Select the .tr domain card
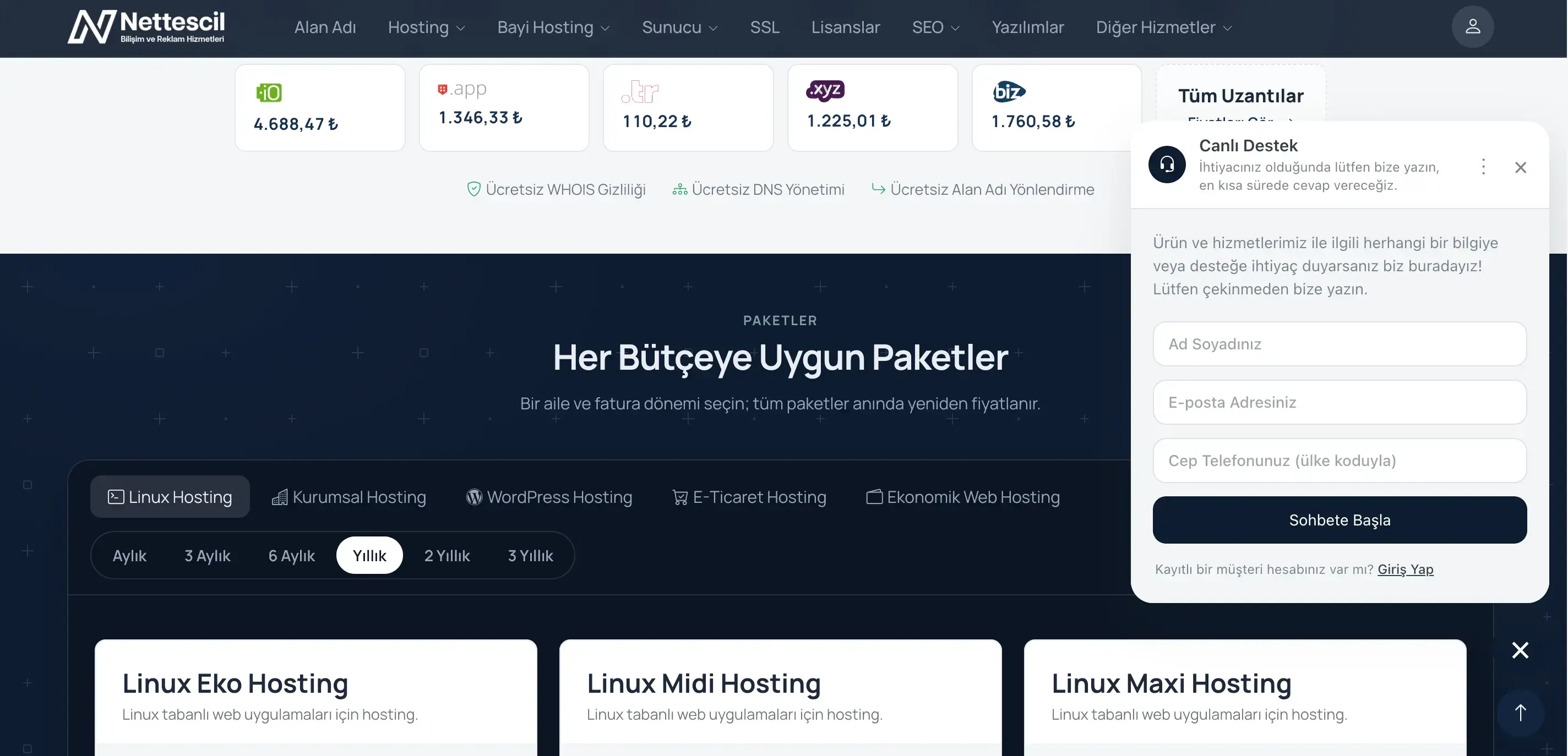The image size is (1568, 756). pyautogui.click(x=688, y=108)
